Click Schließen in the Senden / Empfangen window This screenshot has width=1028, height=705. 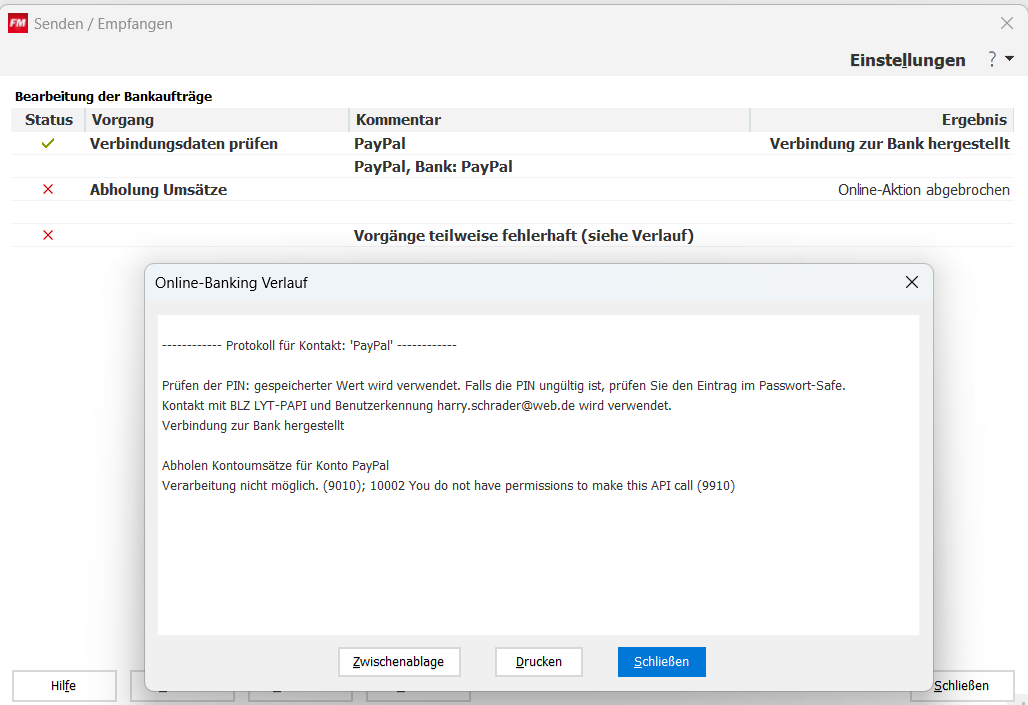coord(961,686)
